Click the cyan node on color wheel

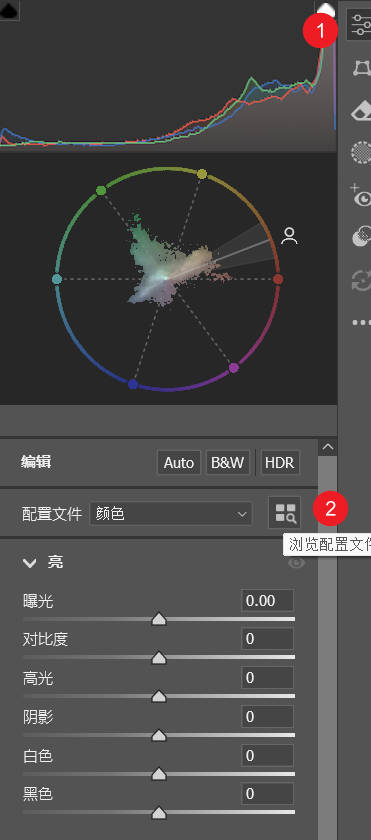tap(57, 279)
